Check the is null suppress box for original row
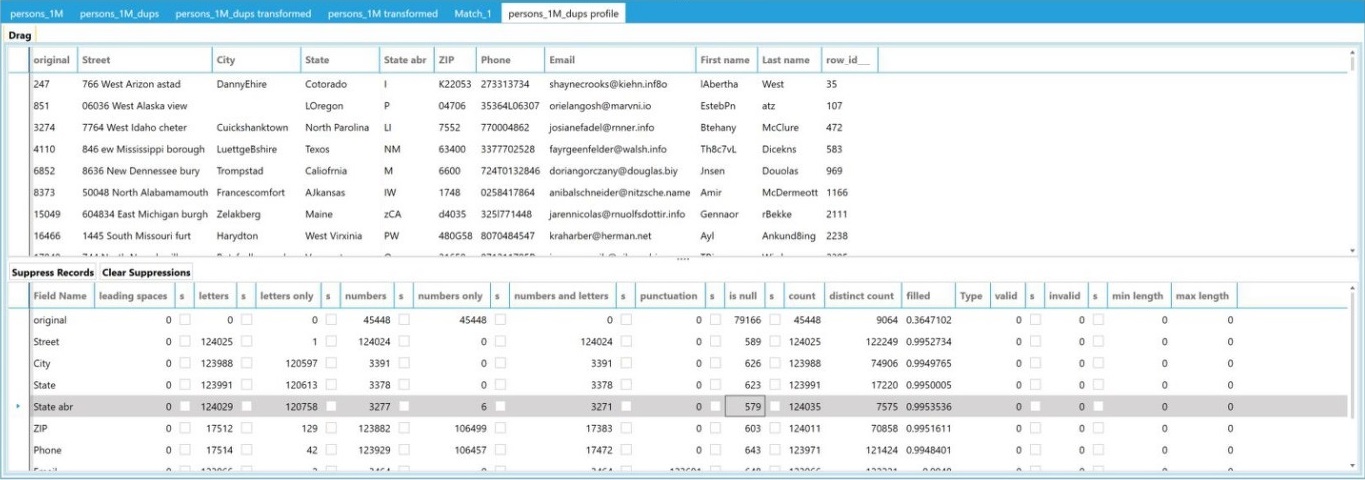Viewport: 1365px width, 480px height. coord(775,321)
